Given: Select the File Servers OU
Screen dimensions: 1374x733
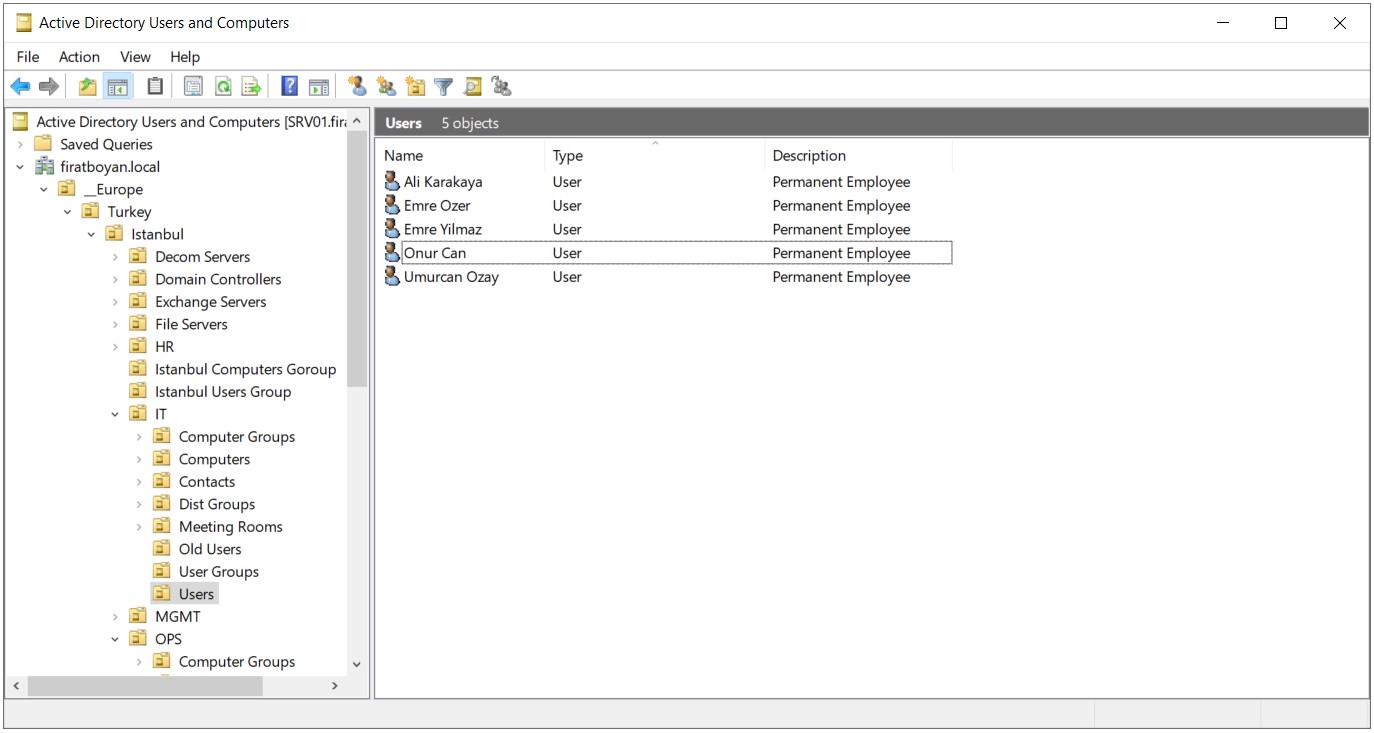Looking at the screenshot, I should coord(191,324).
